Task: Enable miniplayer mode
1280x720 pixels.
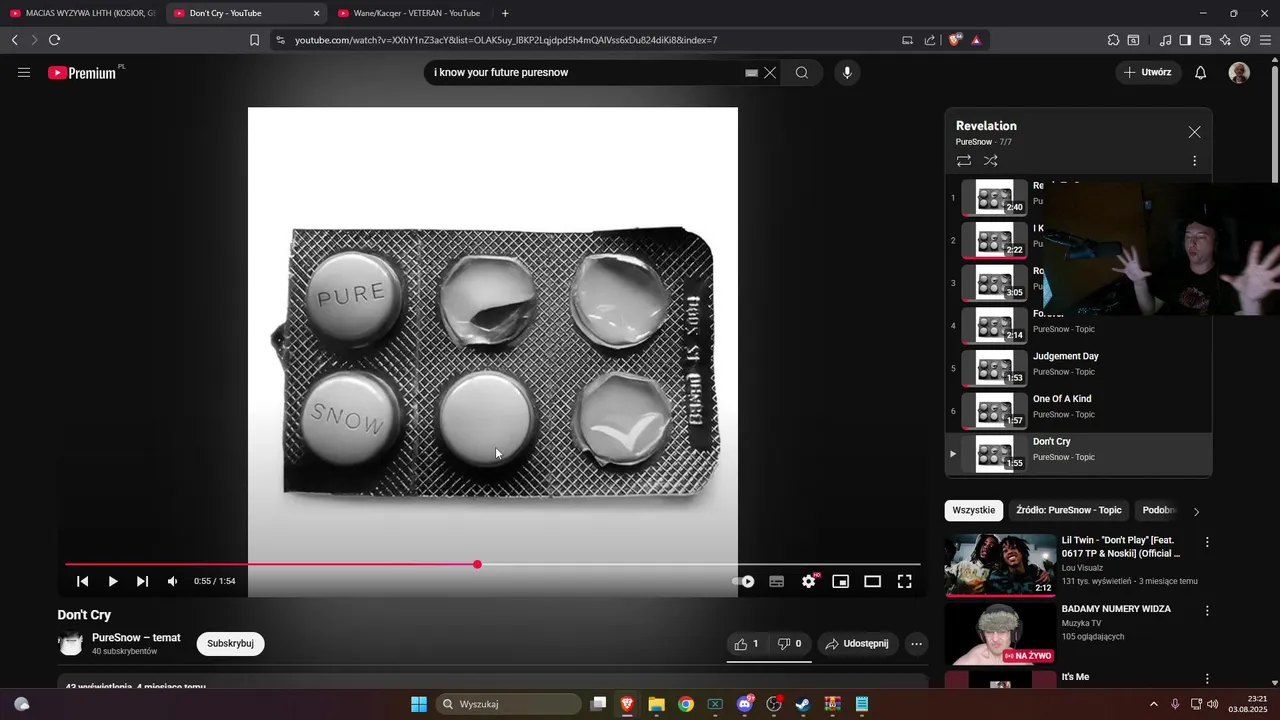Action: pyautogui.click(x=841, y=581)
